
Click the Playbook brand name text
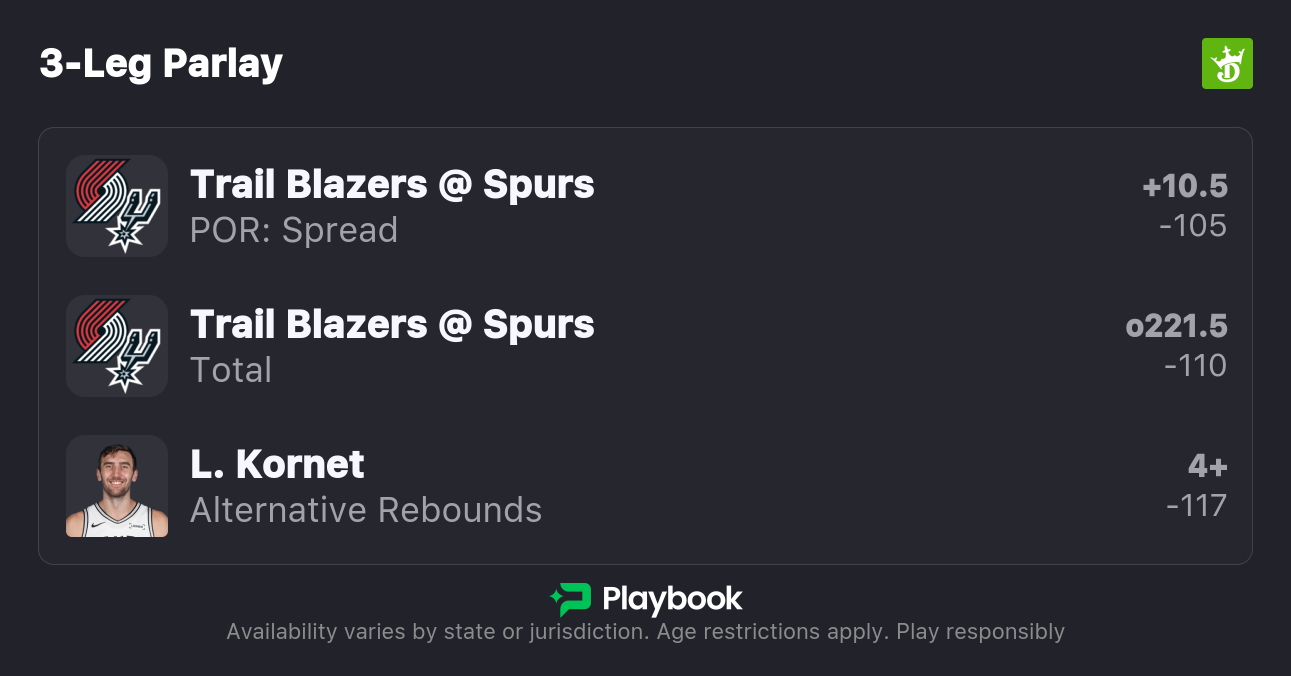672,599
